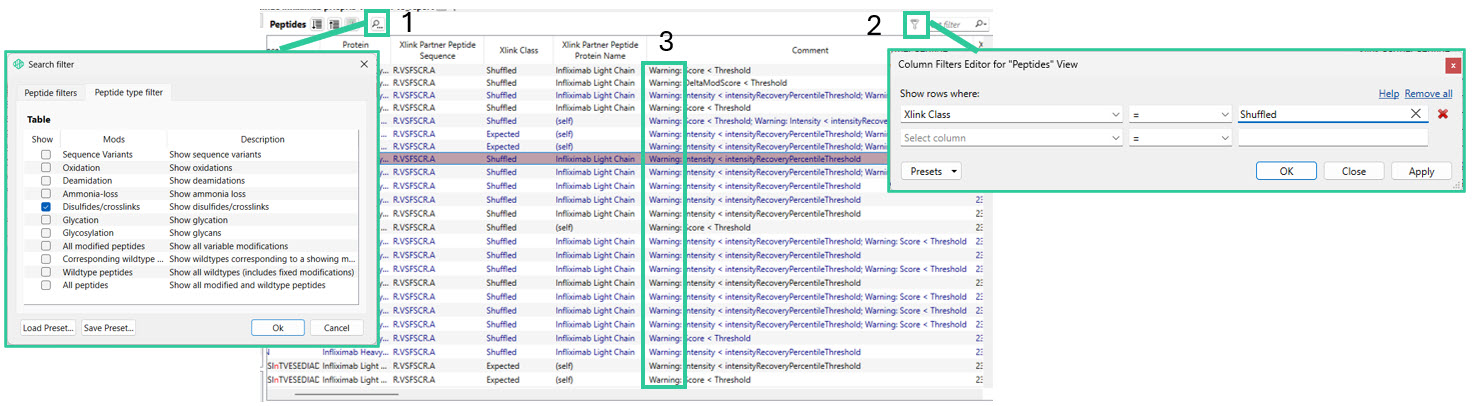Open the peptide search filter icon

click(376, 23)
